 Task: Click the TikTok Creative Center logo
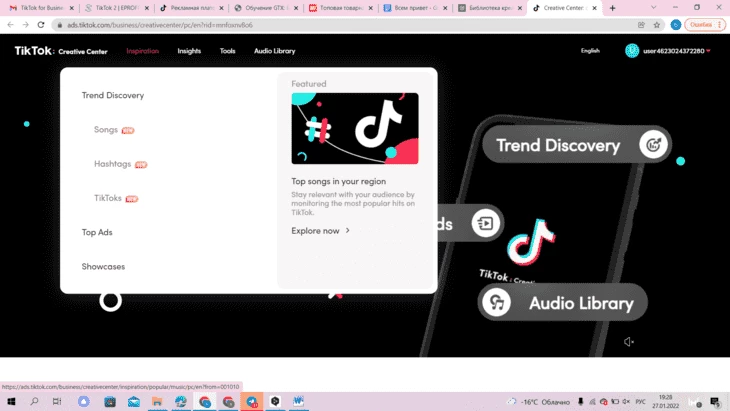click(x=61, y=51)
